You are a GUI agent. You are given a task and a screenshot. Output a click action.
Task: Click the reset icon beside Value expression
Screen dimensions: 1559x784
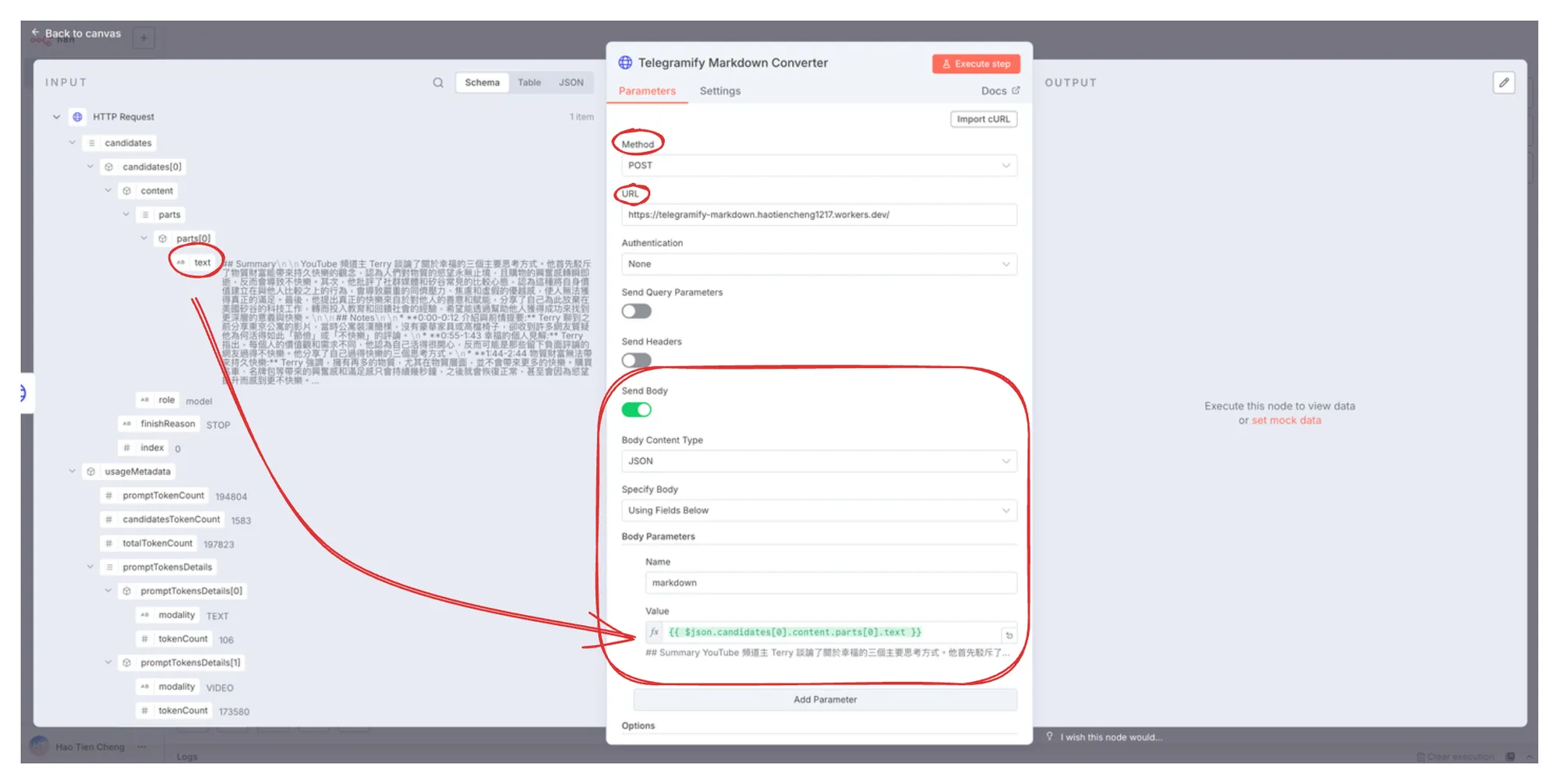click(1009, 635)
